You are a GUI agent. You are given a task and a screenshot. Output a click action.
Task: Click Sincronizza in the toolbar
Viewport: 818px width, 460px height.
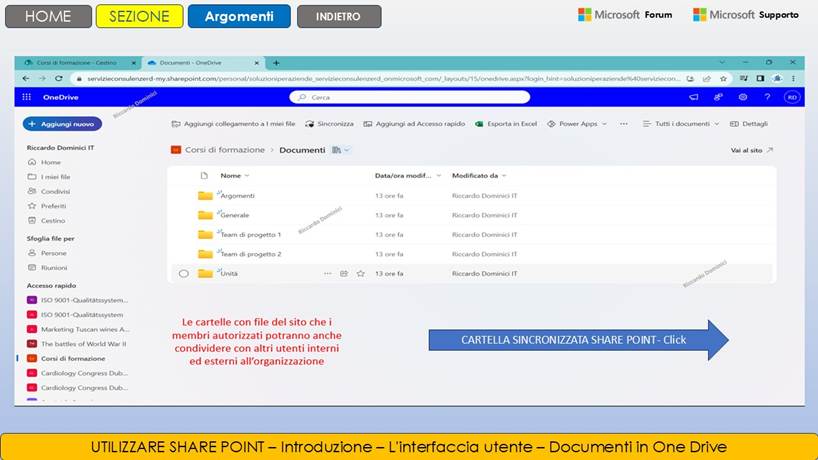(x=329, y=124)
